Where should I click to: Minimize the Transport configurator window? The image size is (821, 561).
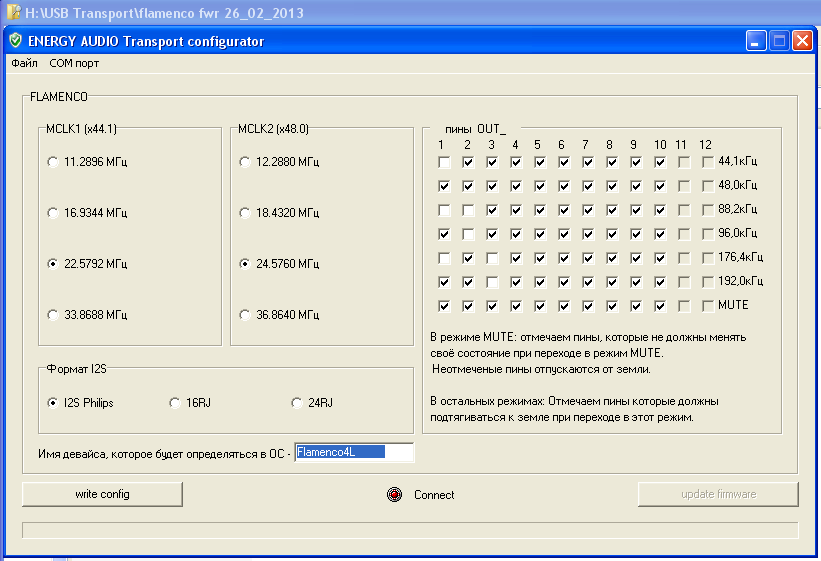[756, 41]
